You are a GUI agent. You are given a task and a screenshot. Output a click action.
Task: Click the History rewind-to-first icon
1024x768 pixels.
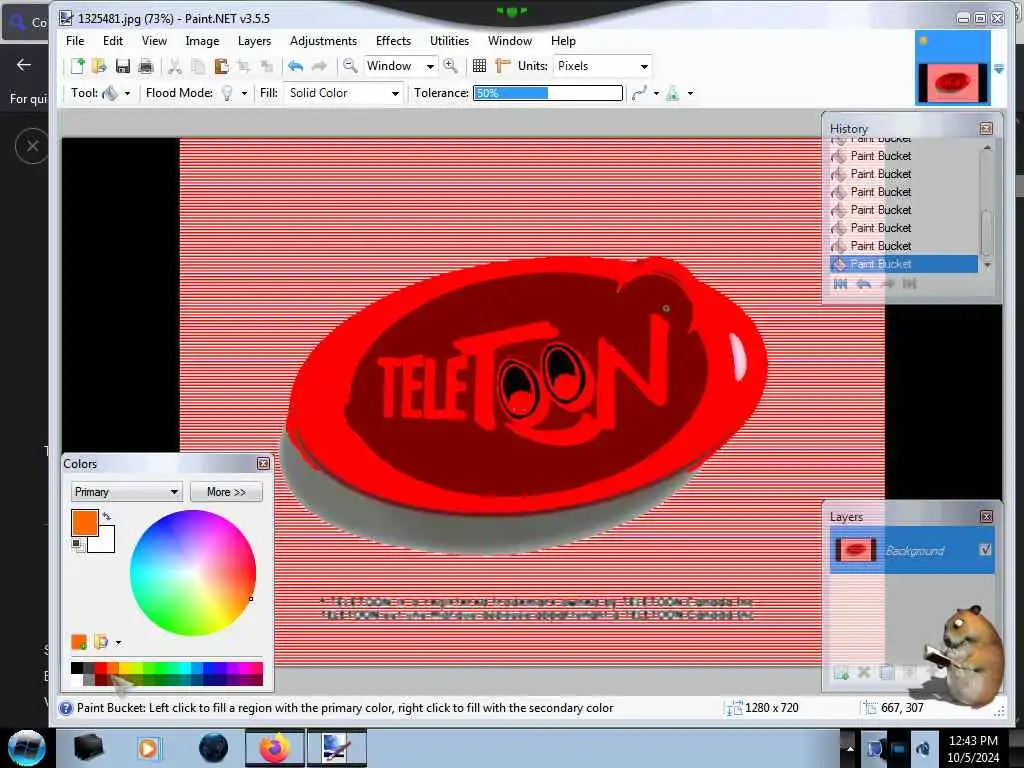[x=840, y=283]
